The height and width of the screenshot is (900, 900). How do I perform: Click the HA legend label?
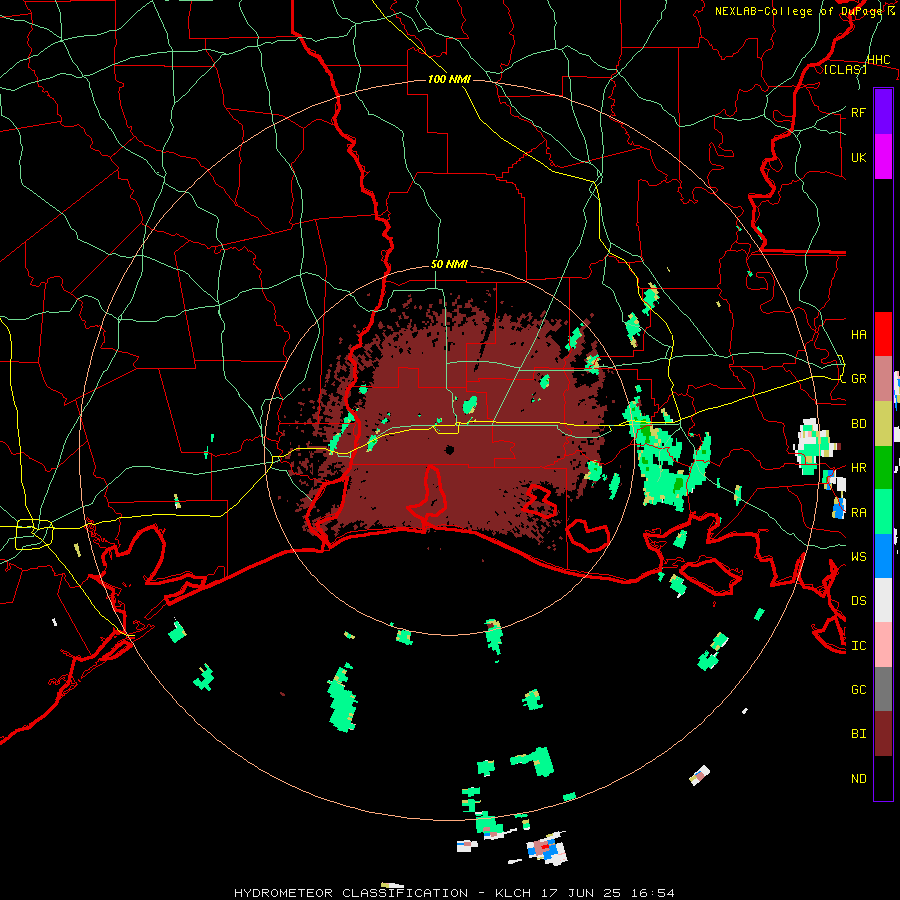pyautogui.click(x=858, y=334)
